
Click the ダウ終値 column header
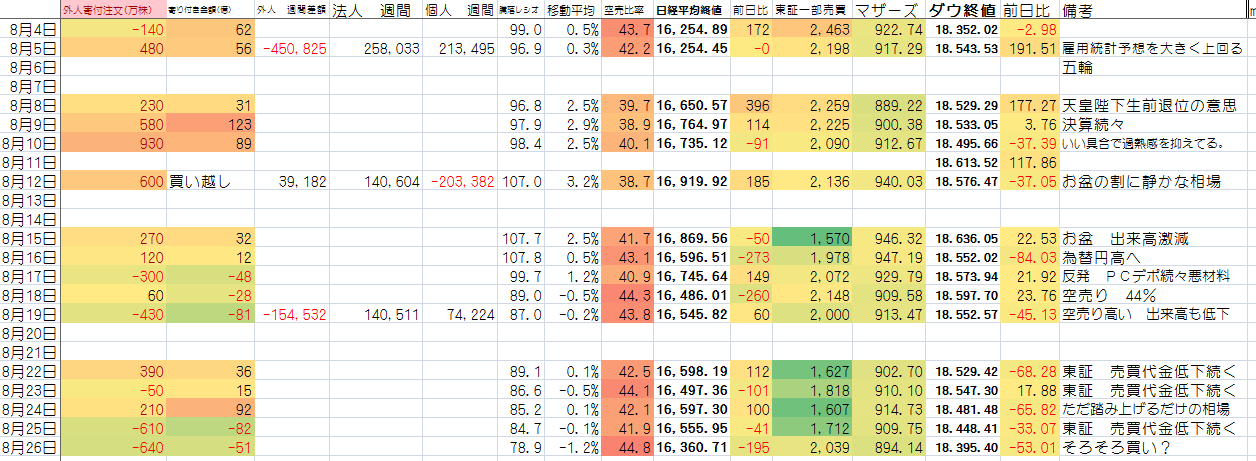[x=961, y=11]
